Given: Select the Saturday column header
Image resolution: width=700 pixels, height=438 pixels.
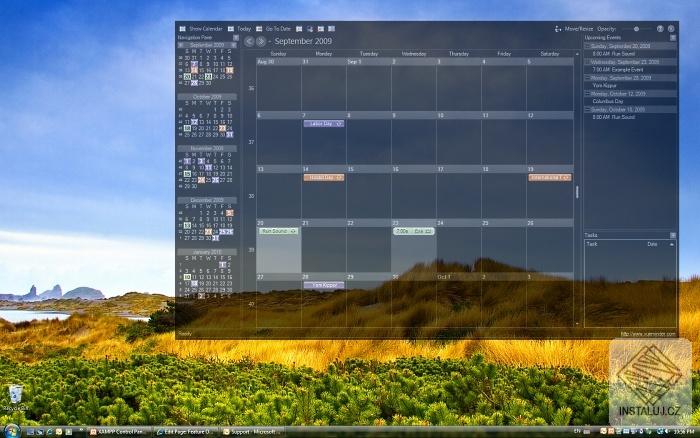Looking at the screenshot, I should [x=550, y=54].
